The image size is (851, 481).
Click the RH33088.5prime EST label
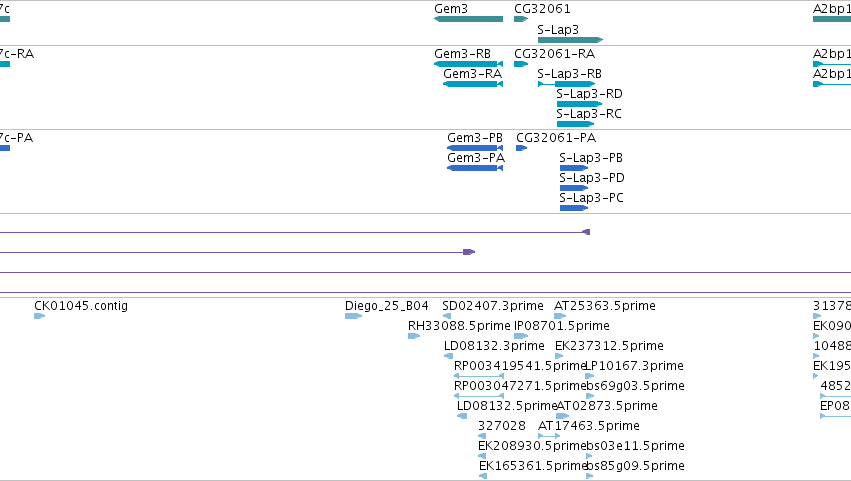(x=459, y=326)
